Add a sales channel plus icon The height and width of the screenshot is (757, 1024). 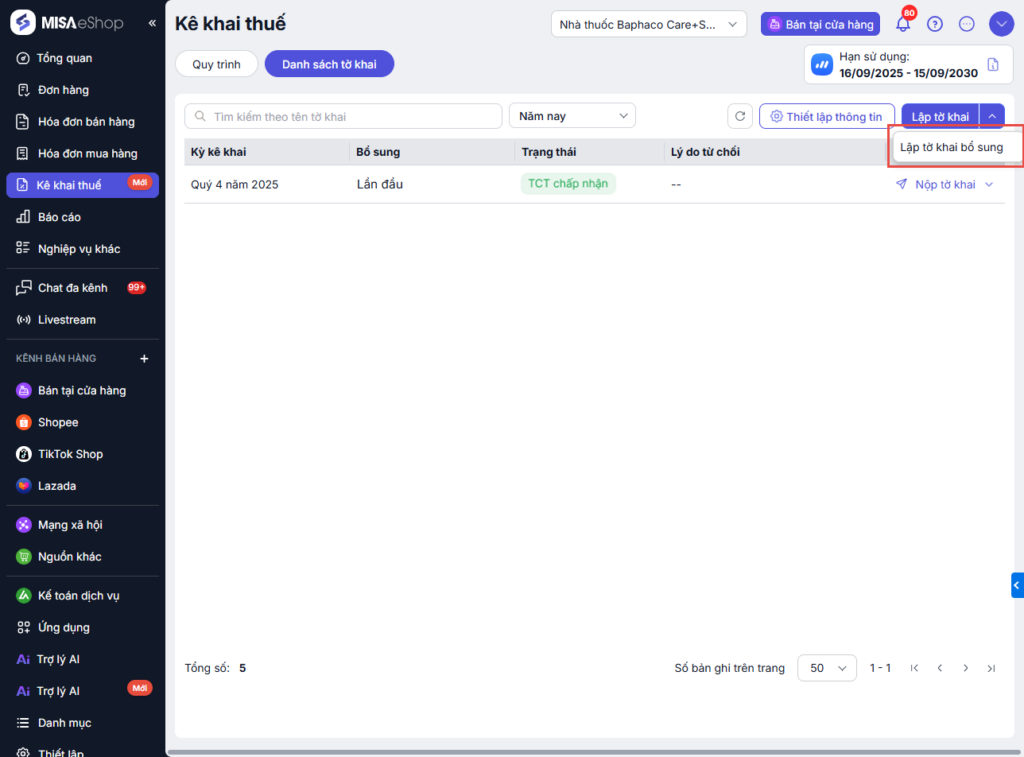[x=144, y=359]
